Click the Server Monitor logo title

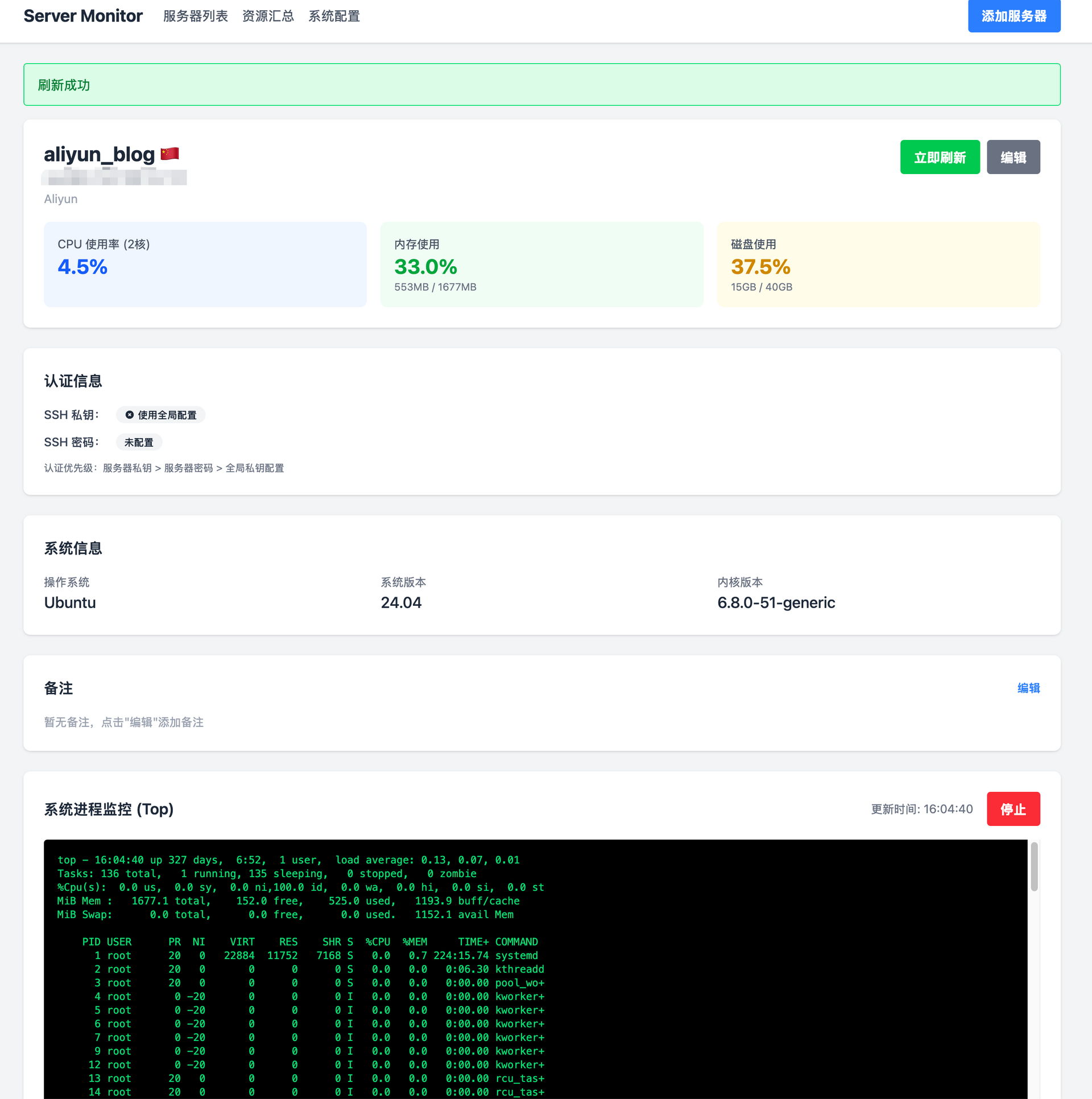(83, 16)
